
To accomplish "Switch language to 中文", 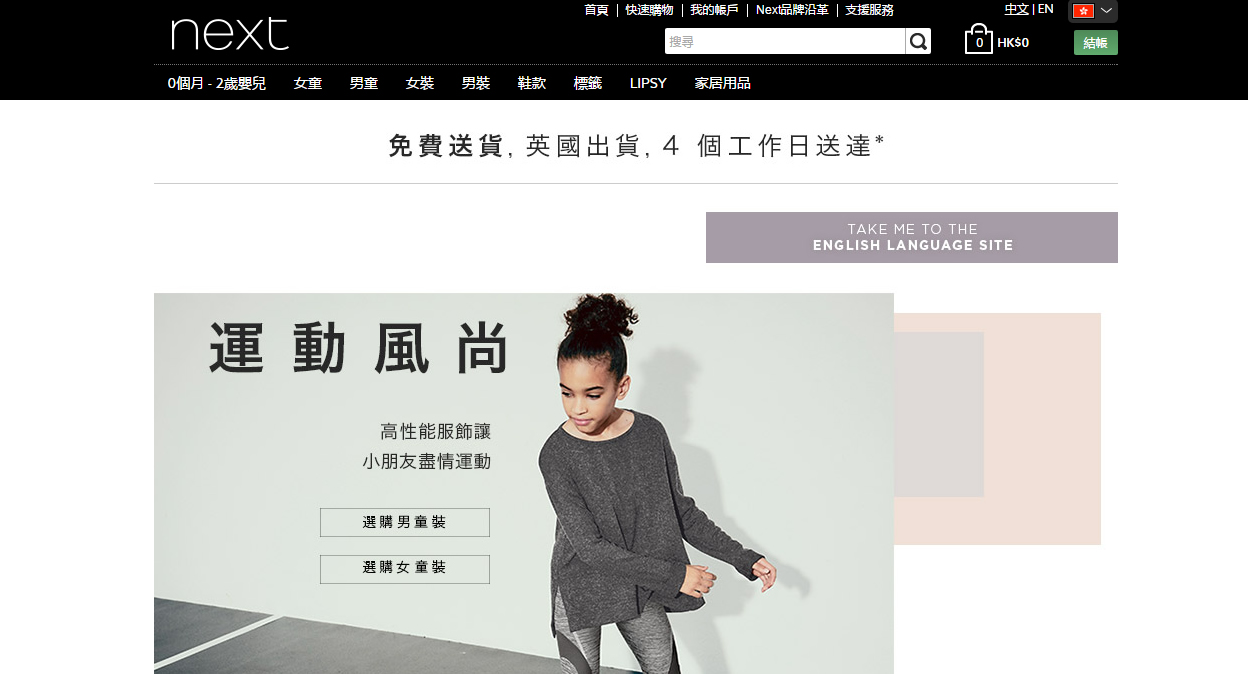I will point(1016,9).
